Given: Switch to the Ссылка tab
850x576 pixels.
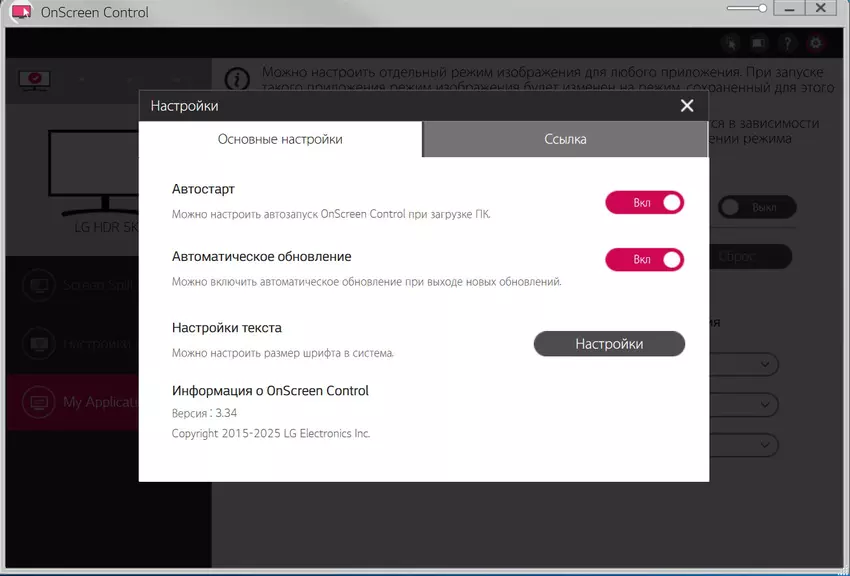Looking at the screenshot, I should (x=565, y=139).
